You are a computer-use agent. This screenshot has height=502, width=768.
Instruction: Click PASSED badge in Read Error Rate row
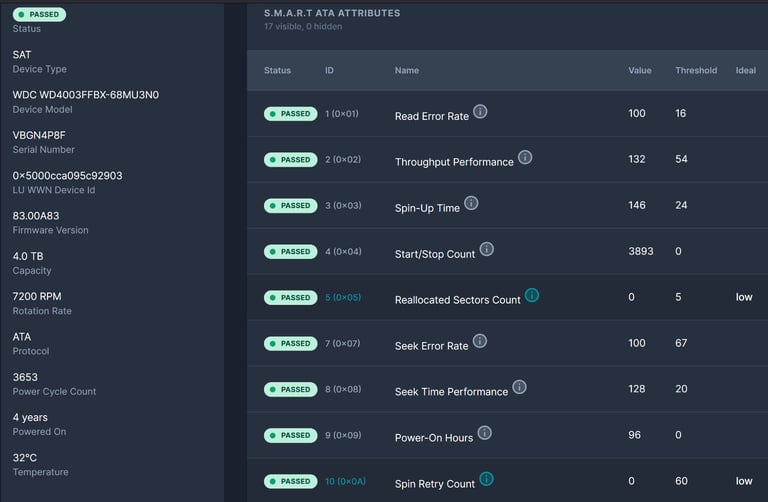point(290,114)
